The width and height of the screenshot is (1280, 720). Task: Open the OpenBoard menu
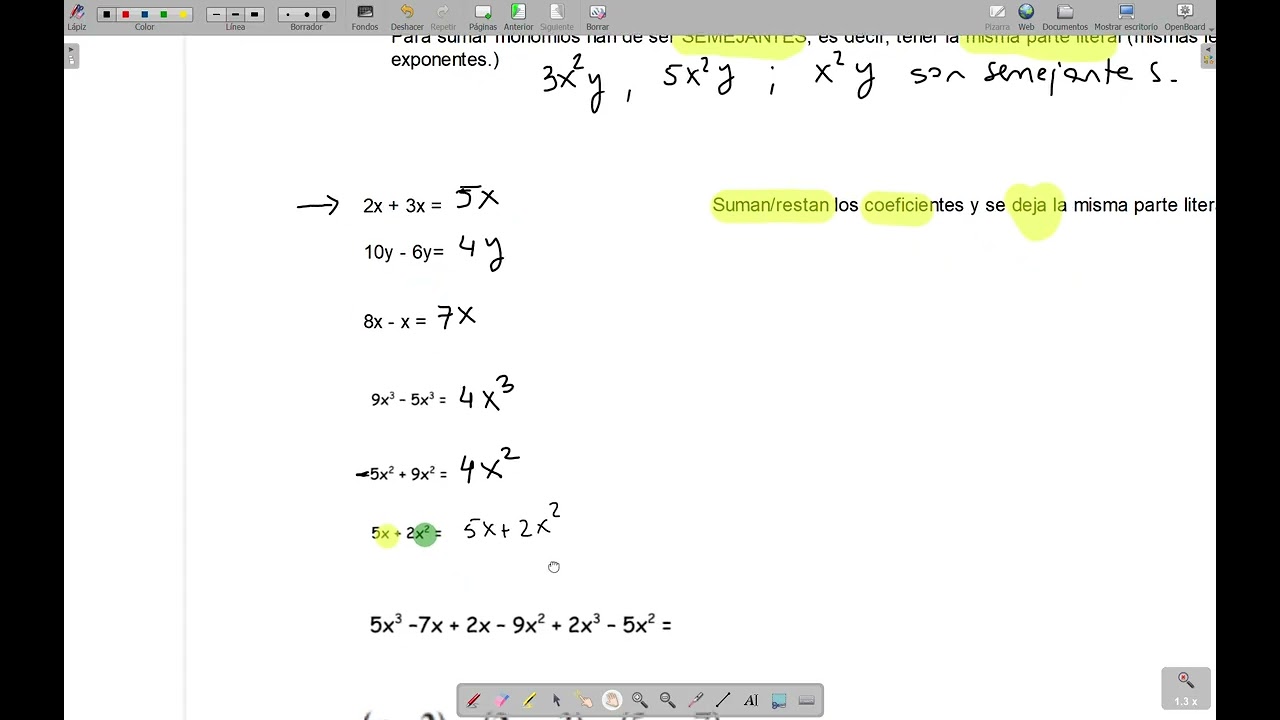(x=1185, y=16)
